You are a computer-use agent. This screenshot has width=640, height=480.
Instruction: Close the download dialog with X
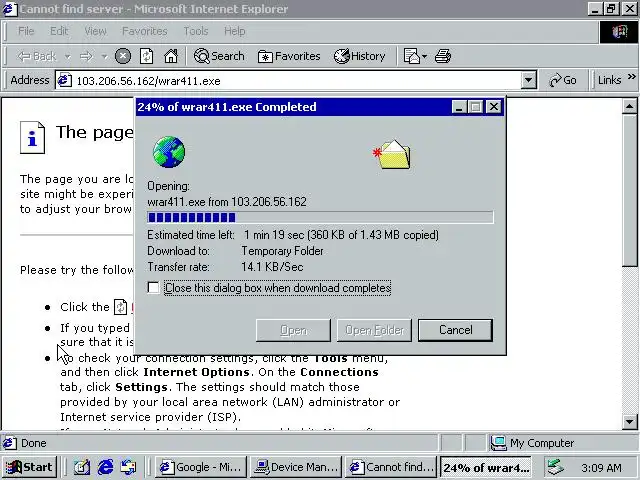pyautogui.click(x=493, y=107)
